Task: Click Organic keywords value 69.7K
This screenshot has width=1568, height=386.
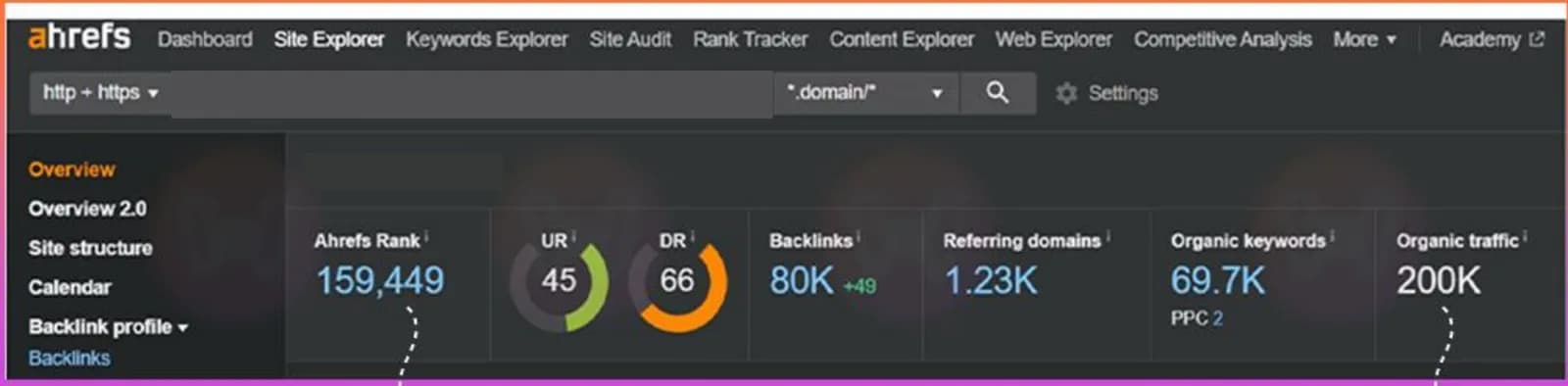Action: point(1217,282)
